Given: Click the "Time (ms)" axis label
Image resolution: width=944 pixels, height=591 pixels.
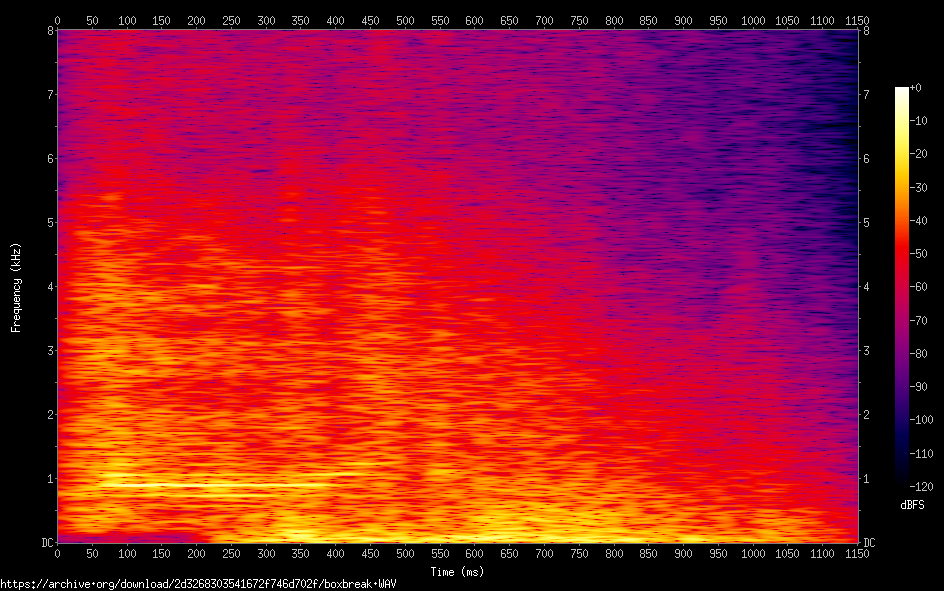Looking at the screenshot, I should (x=457, y=572).
